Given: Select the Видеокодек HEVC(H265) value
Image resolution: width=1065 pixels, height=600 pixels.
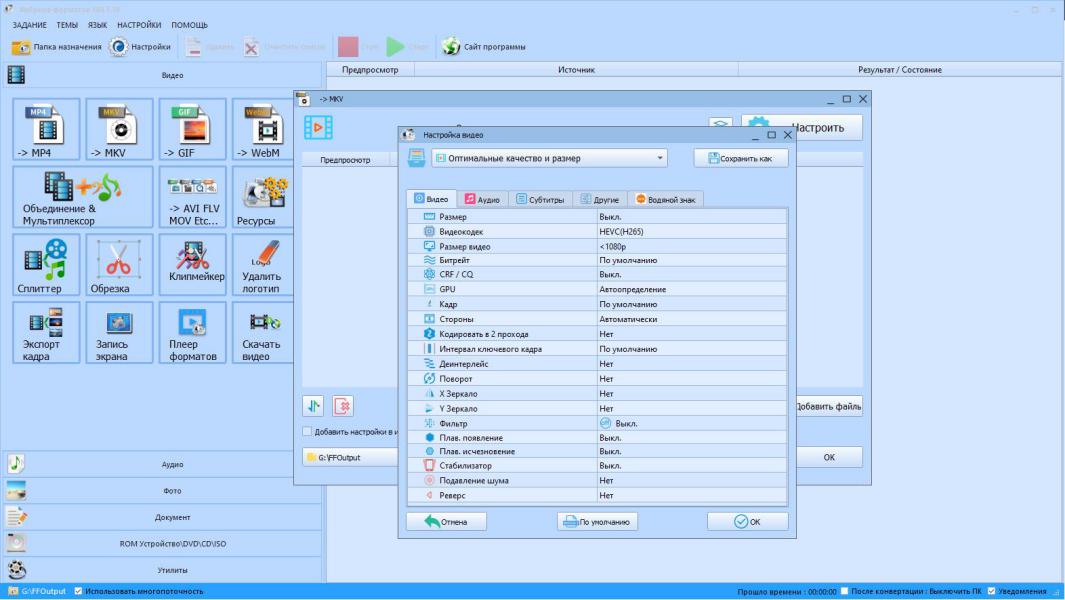Looking at the screenshot, I should coord(691,232).
